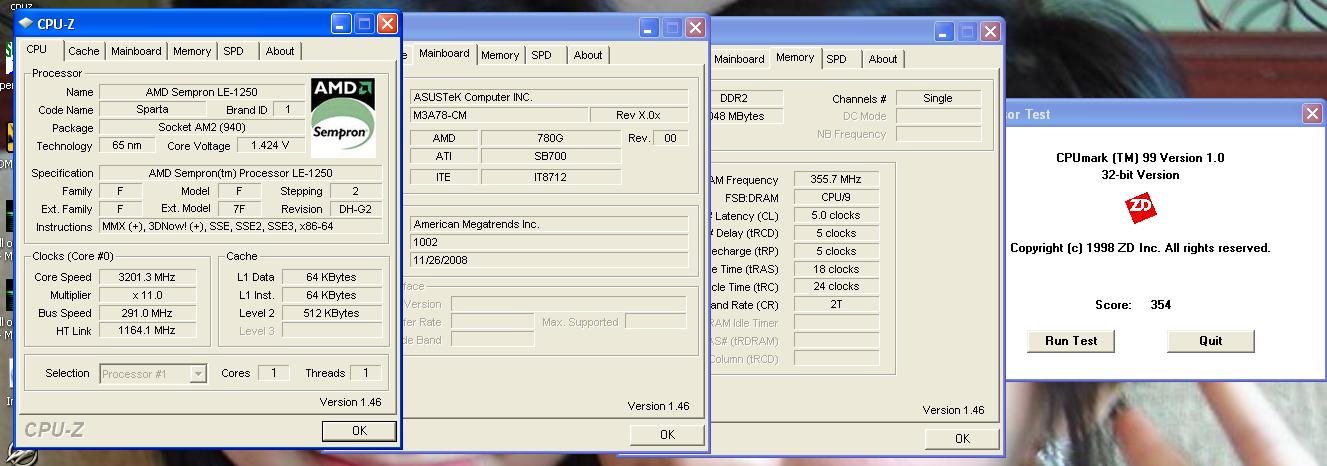The image size is (1327, 466).
Task: Click Quit in the CPUmark window
Action: (x=1211, y=341)
